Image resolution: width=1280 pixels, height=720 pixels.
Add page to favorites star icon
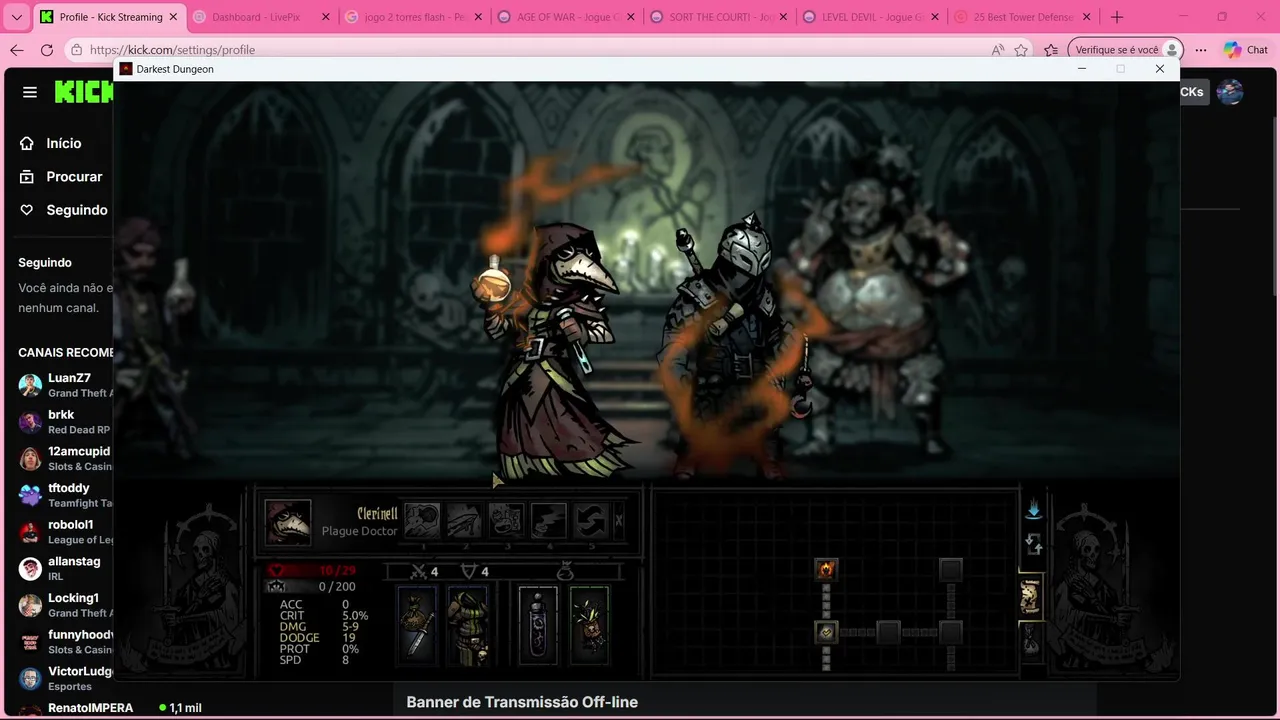coord(1021,50)
